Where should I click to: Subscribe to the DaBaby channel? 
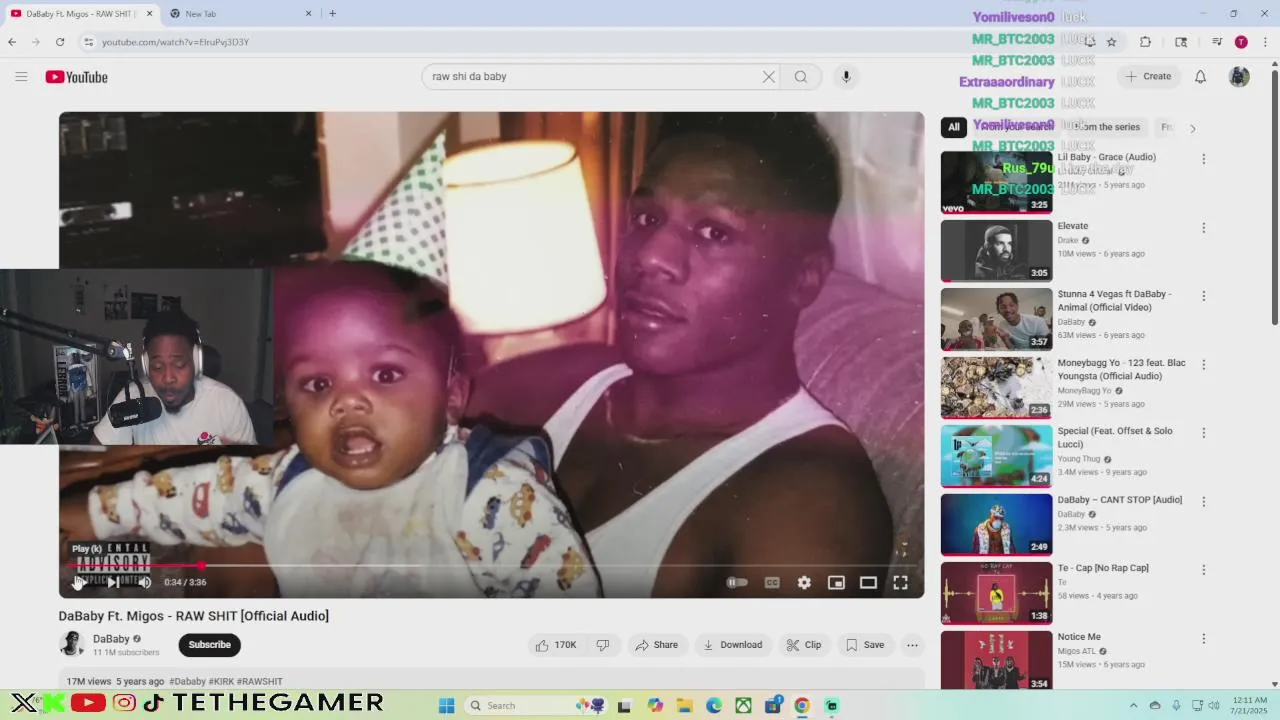point(210,645)
